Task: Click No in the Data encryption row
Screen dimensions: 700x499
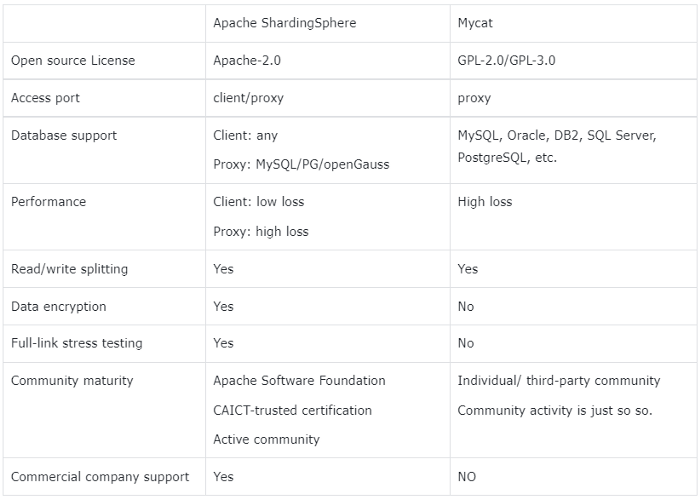Action: click(466, 307)
